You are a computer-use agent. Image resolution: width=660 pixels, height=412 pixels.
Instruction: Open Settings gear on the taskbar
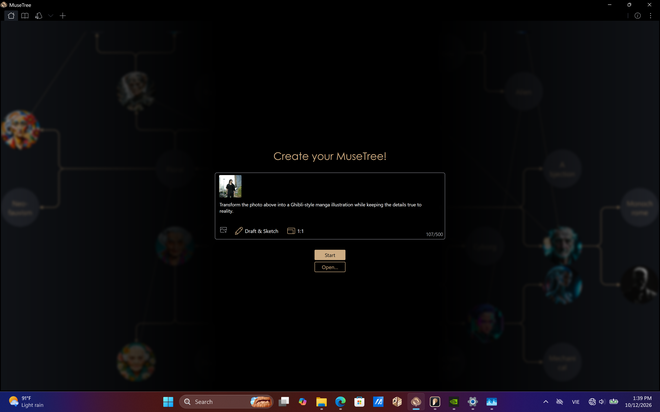pos(473,401)
